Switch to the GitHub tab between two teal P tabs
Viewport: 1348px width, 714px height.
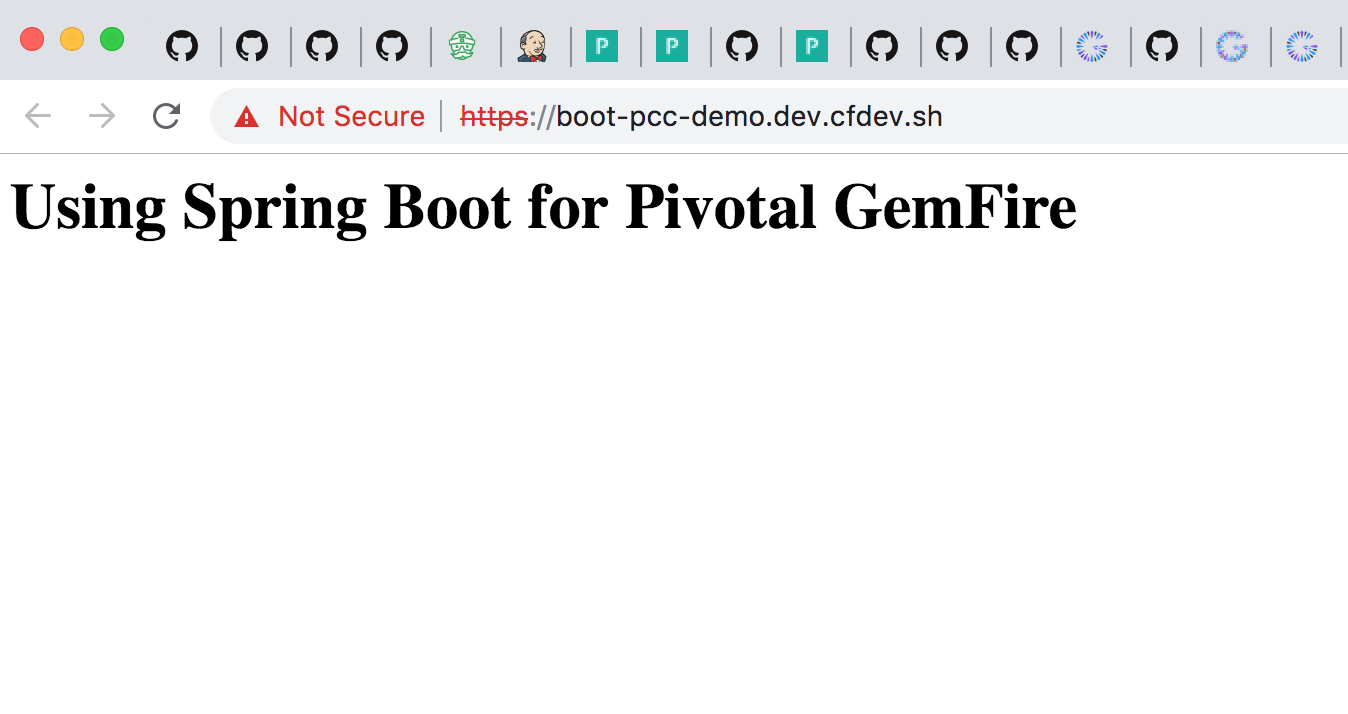[742, 46]
